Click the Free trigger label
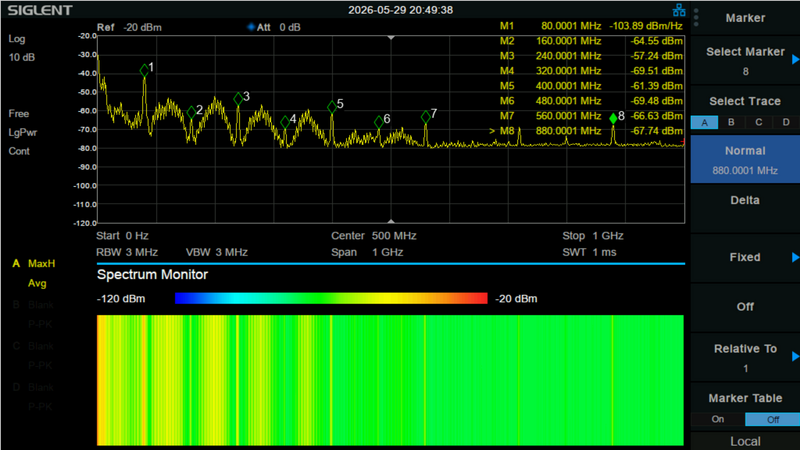 pyautogui.click(x=19, y=114)
